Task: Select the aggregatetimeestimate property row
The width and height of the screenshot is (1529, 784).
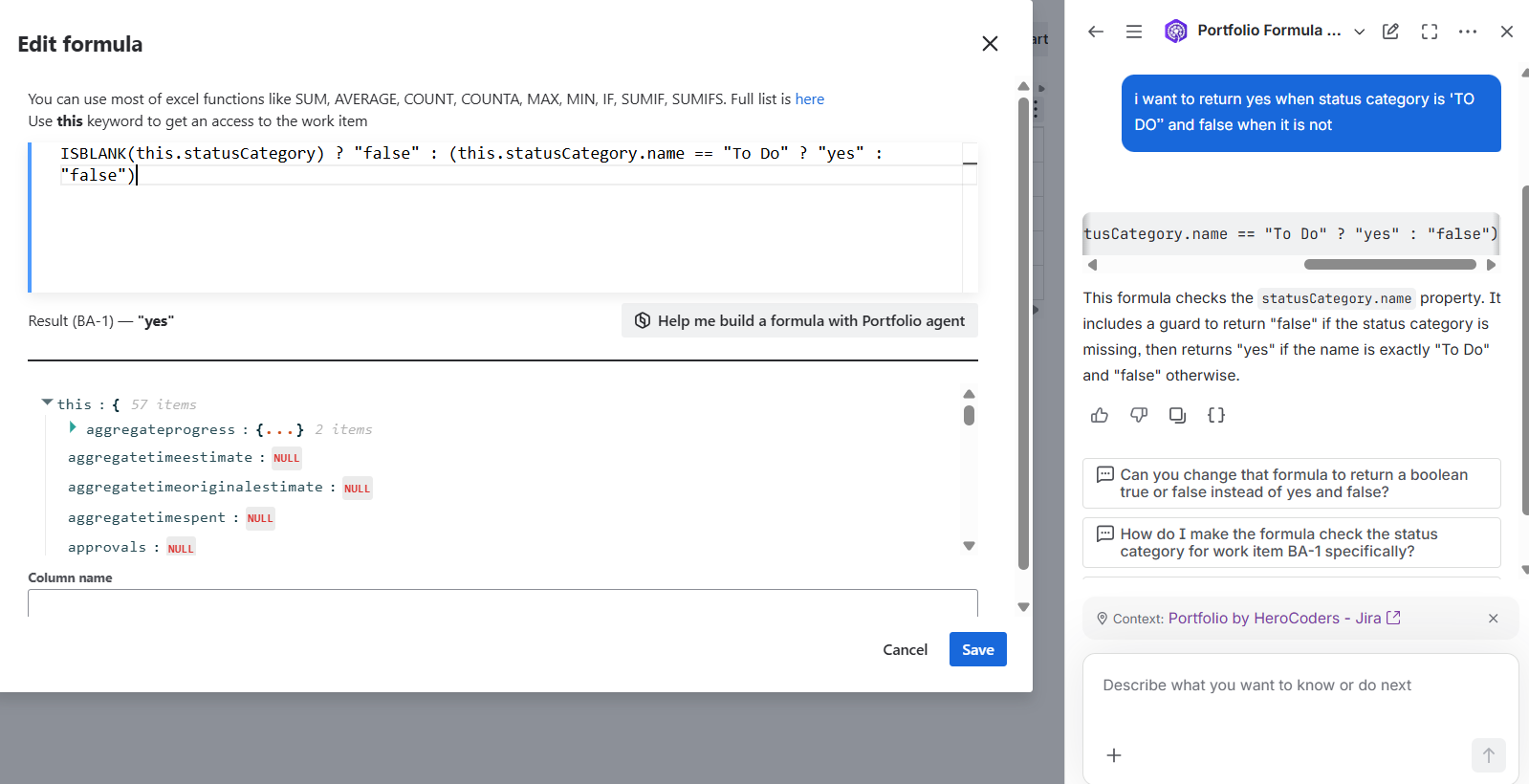Action: (x=185, y=458)
